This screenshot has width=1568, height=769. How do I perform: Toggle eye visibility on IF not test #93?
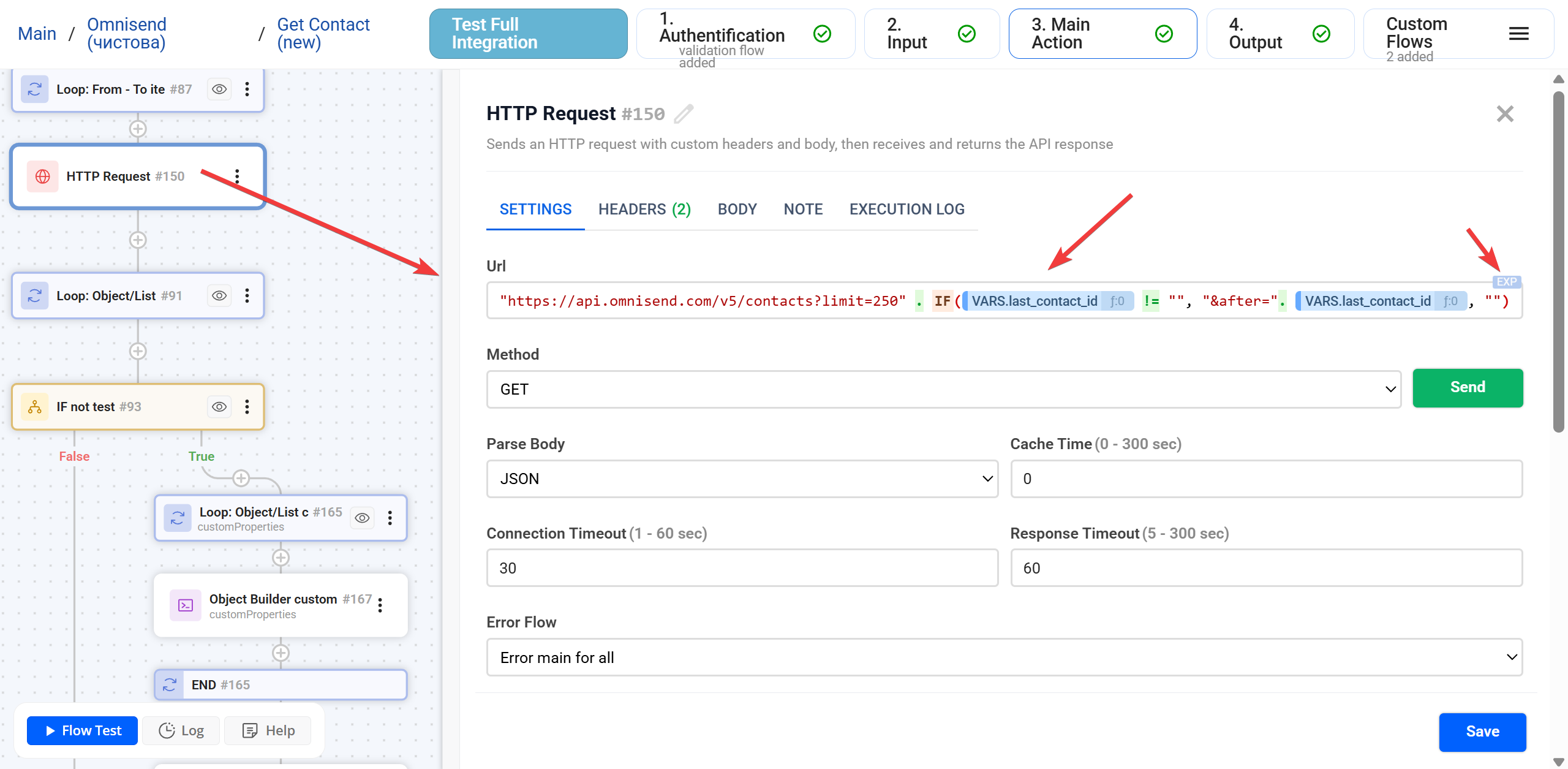[x=219, y=407]
